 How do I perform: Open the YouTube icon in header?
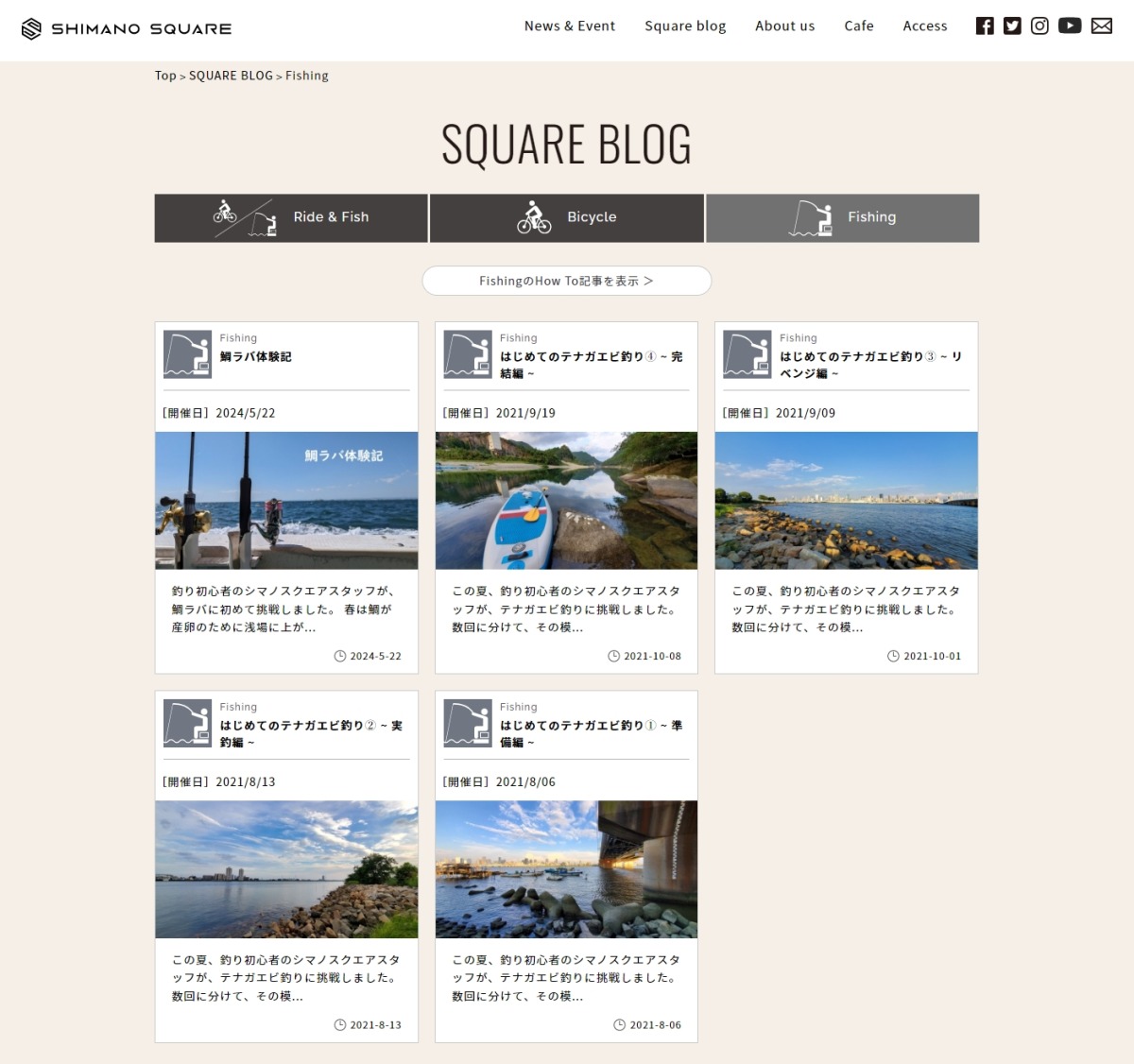(1070, 26)
